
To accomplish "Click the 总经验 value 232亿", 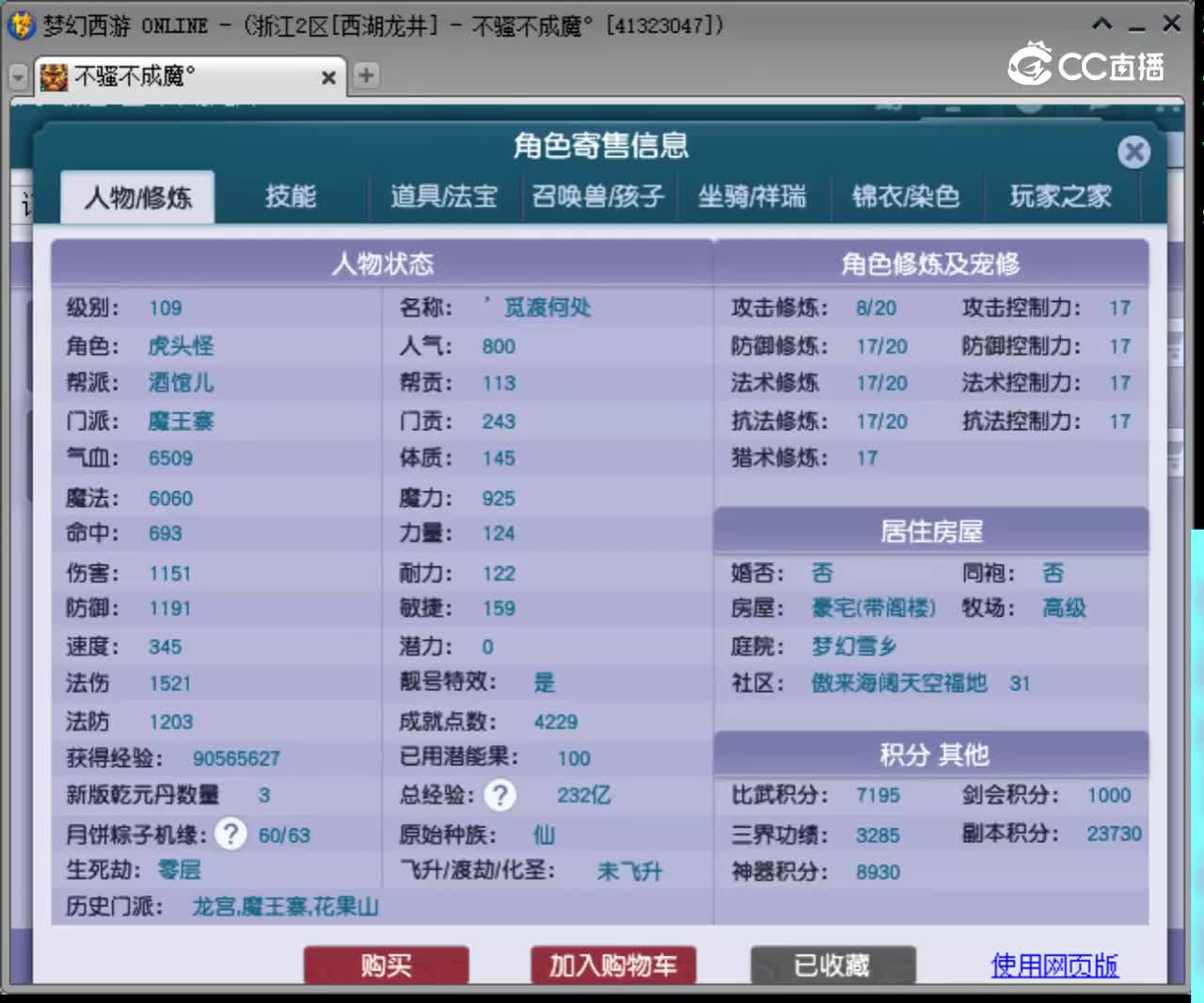I will [583, 795].
